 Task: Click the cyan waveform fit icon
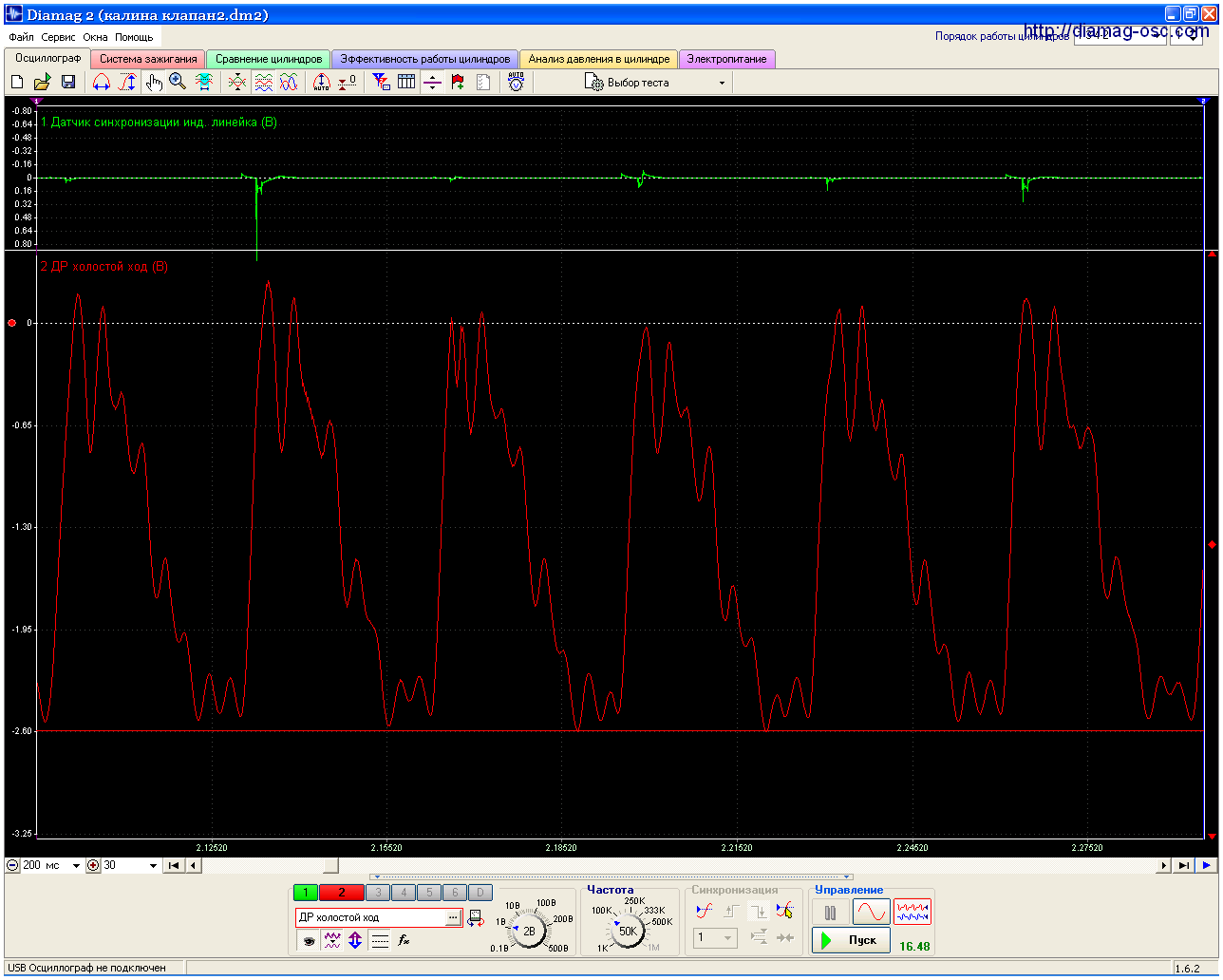click(204, 83)
